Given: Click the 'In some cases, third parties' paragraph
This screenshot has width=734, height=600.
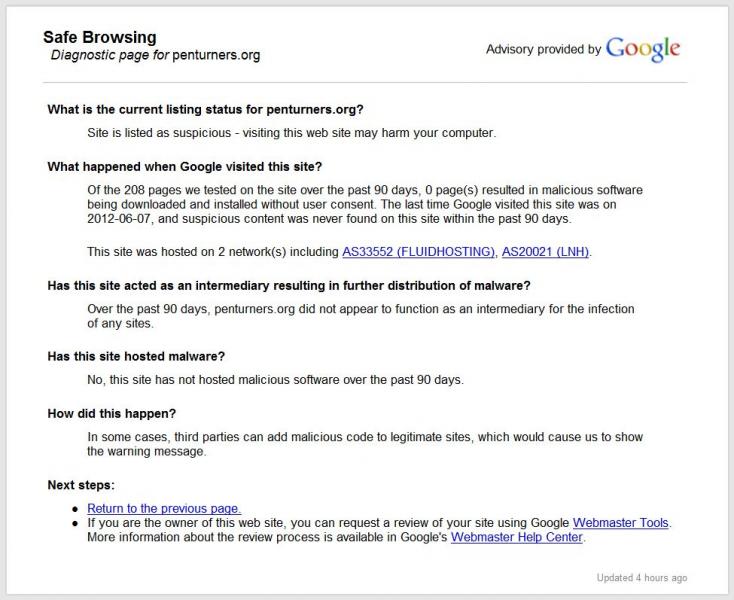Looking at the screenshot, I should click(x=364, y=444).
